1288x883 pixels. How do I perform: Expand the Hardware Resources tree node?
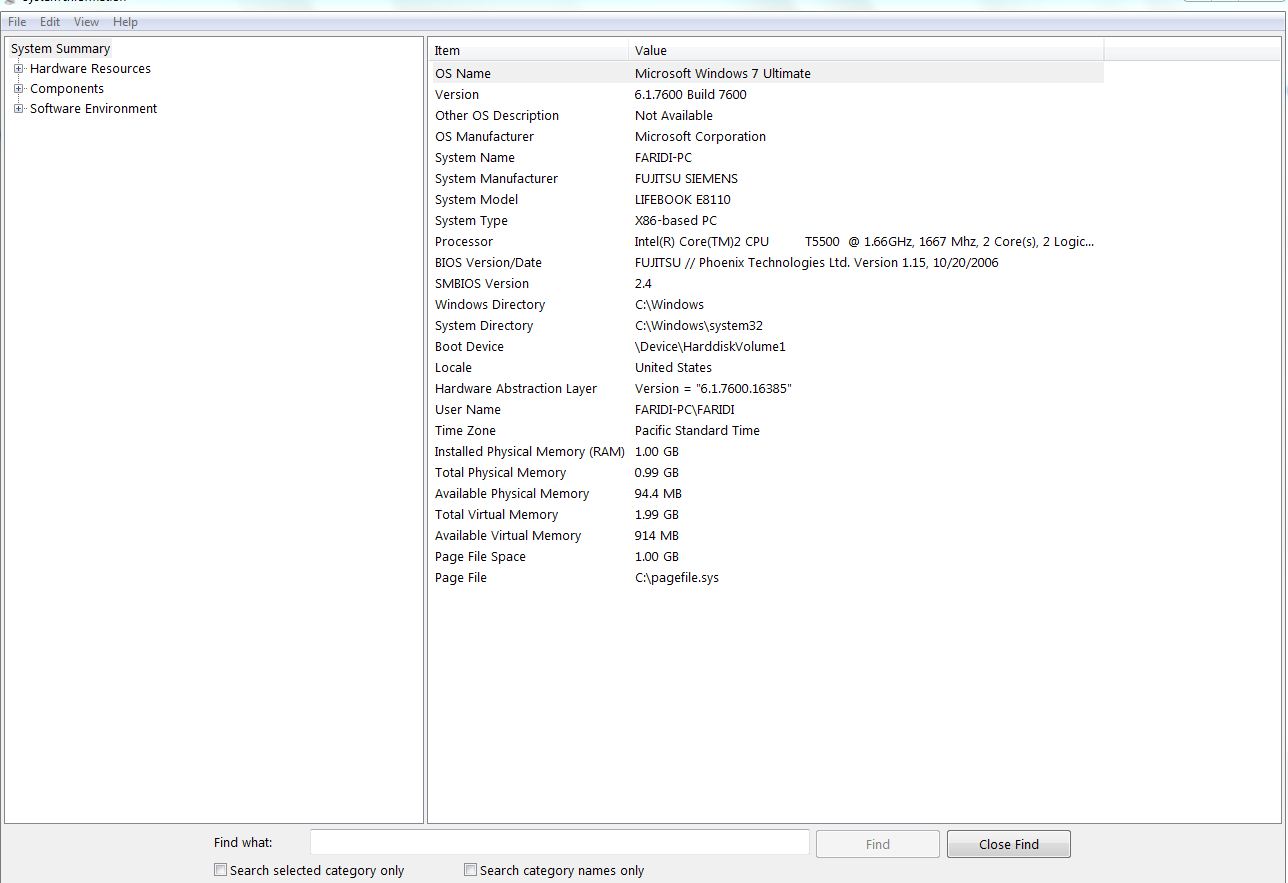pyautogui.click(x=18, y=68)
